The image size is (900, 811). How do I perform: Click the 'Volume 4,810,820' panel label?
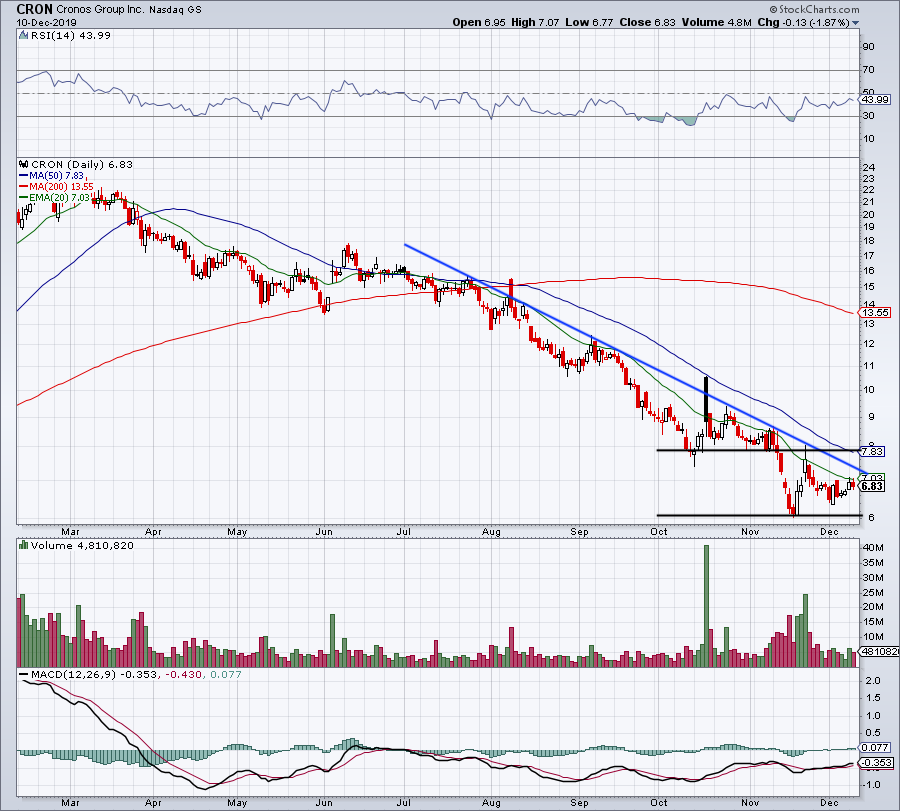coord(82,545)
